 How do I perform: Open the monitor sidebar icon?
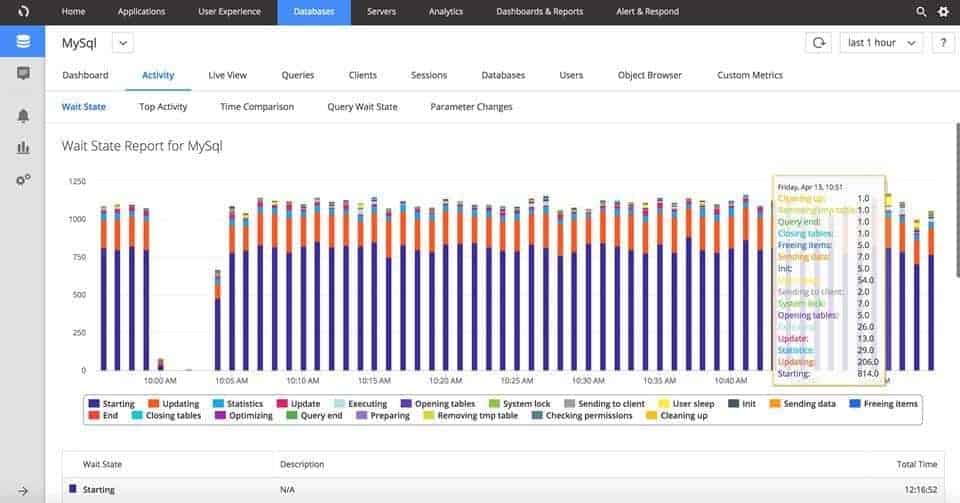[23, 73]
